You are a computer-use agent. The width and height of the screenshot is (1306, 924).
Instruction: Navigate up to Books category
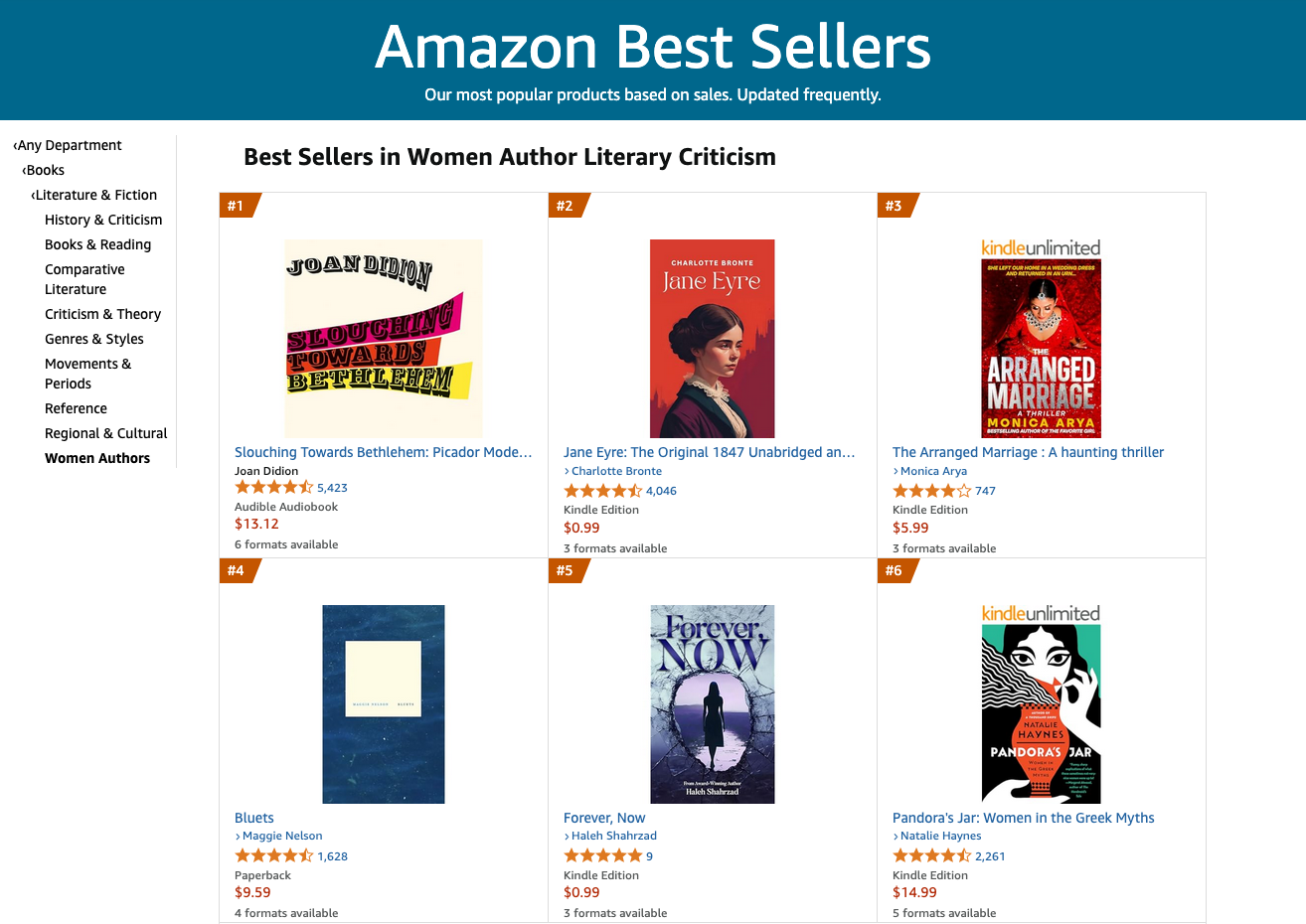point(45,170)
